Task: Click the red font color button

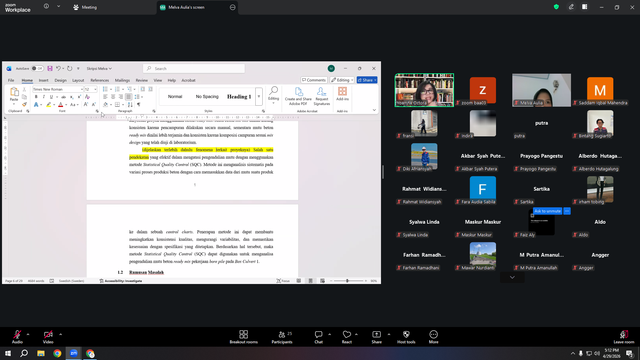Action: tap(60, 105)
